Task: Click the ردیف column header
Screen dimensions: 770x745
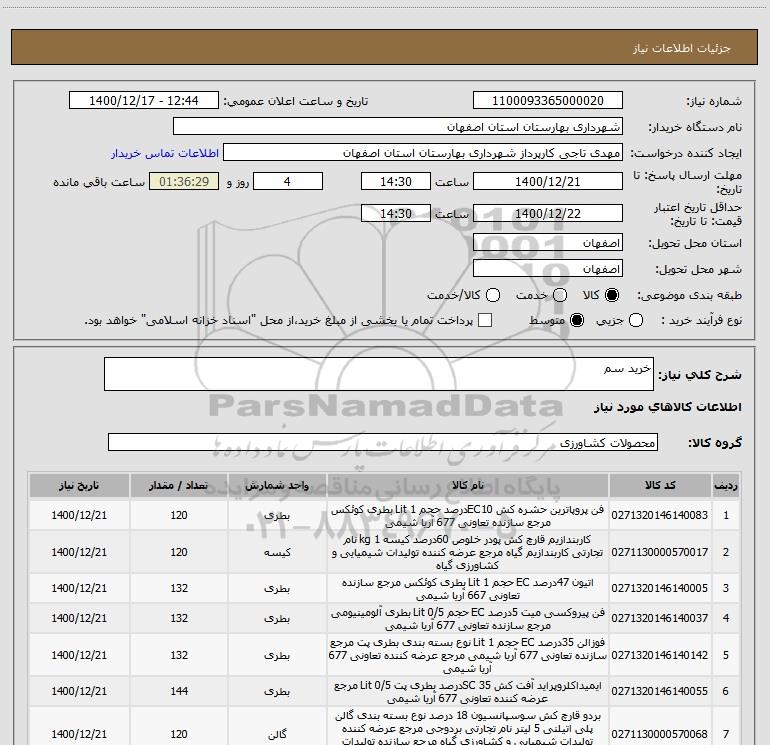Action: (x=726, y=486)
